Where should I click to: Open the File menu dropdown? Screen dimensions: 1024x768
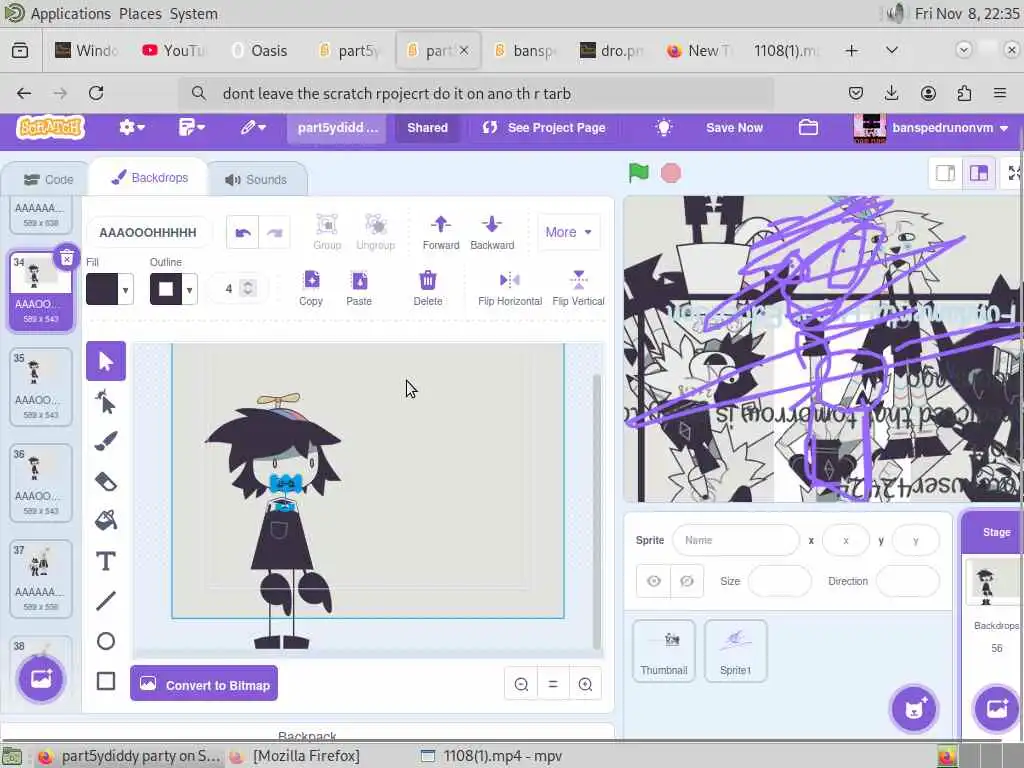coord(191,127)
